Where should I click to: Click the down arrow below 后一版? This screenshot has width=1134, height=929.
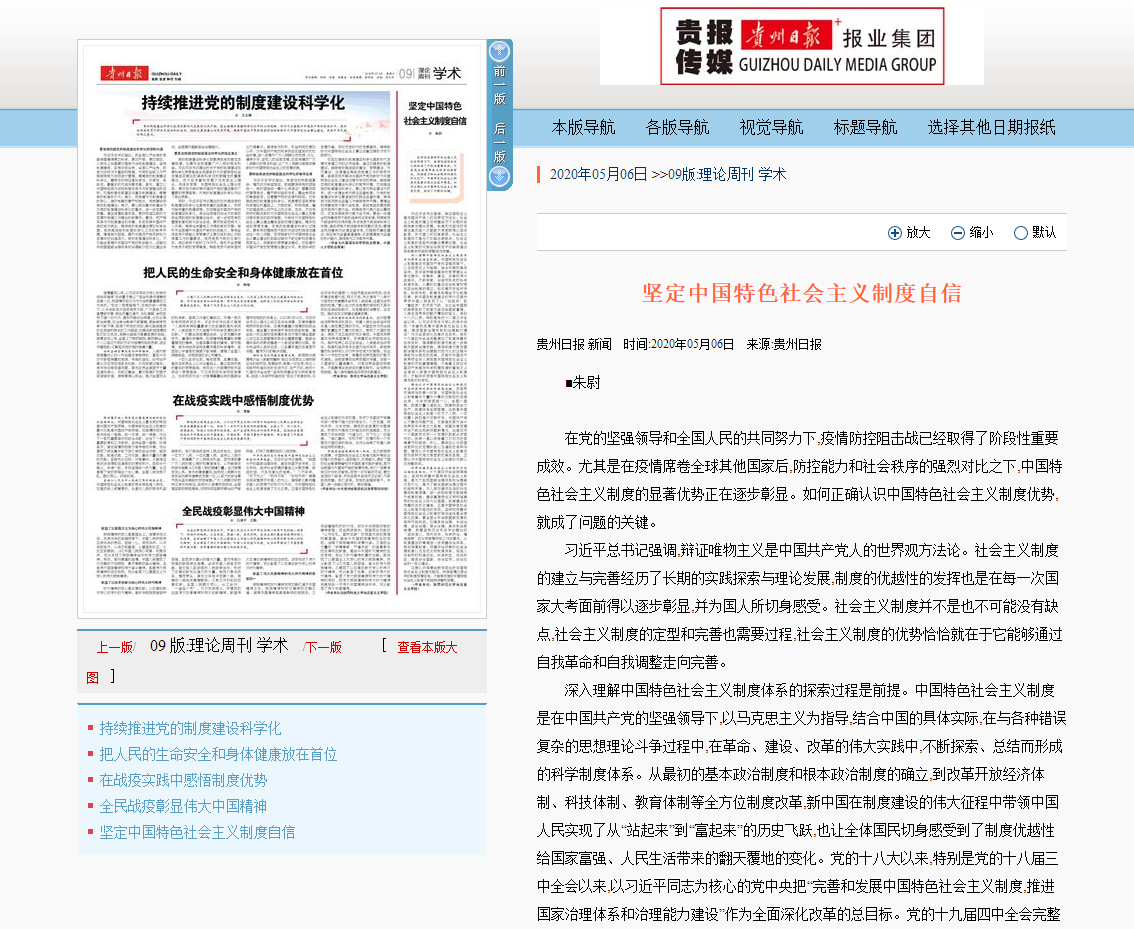tap(499, 177)
